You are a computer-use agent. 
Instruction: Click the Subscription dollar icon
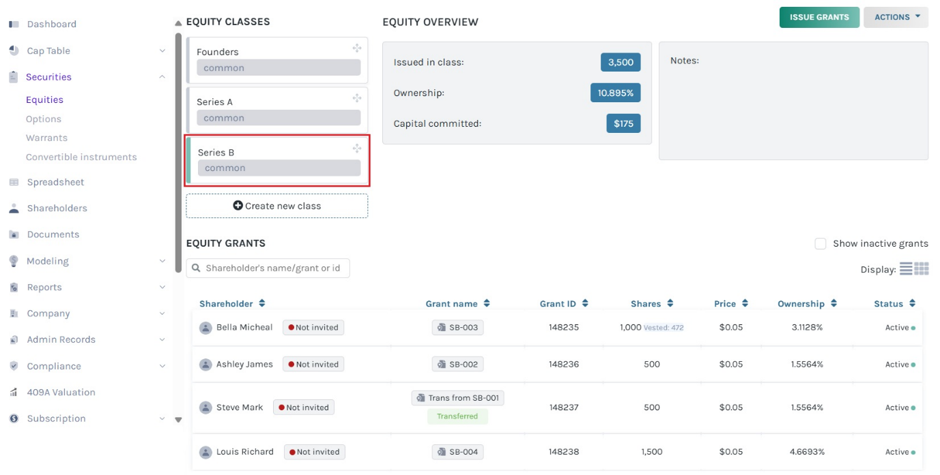click(x=14, y=419)
